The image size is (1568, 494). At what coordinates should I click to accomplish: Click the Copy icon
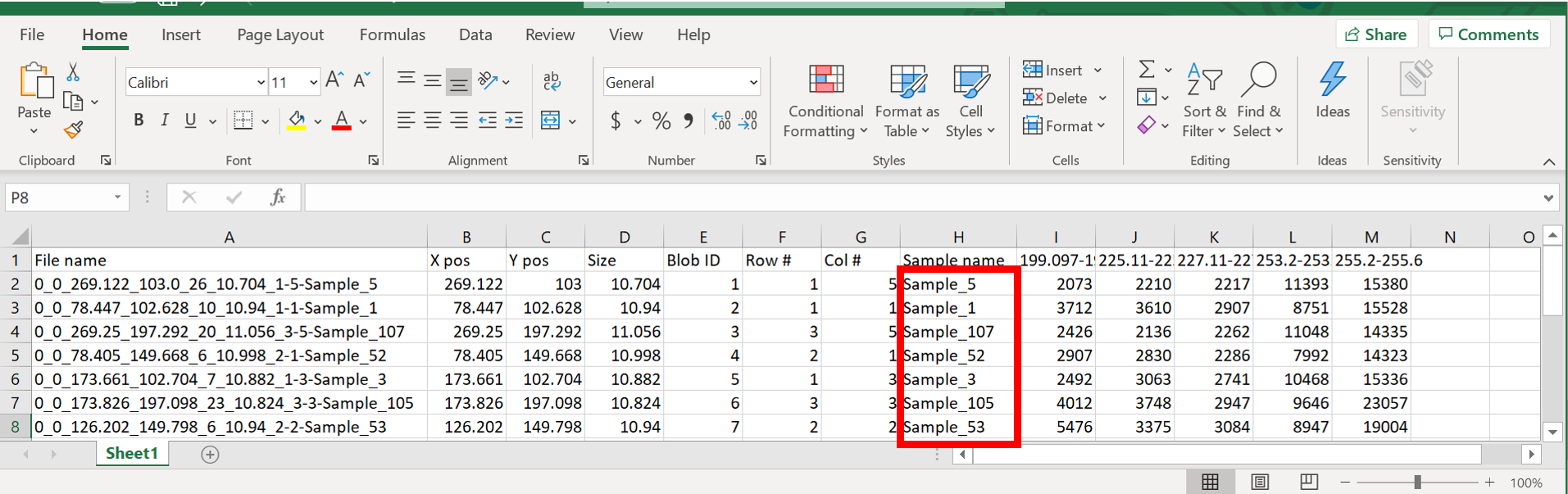[73, 102]
